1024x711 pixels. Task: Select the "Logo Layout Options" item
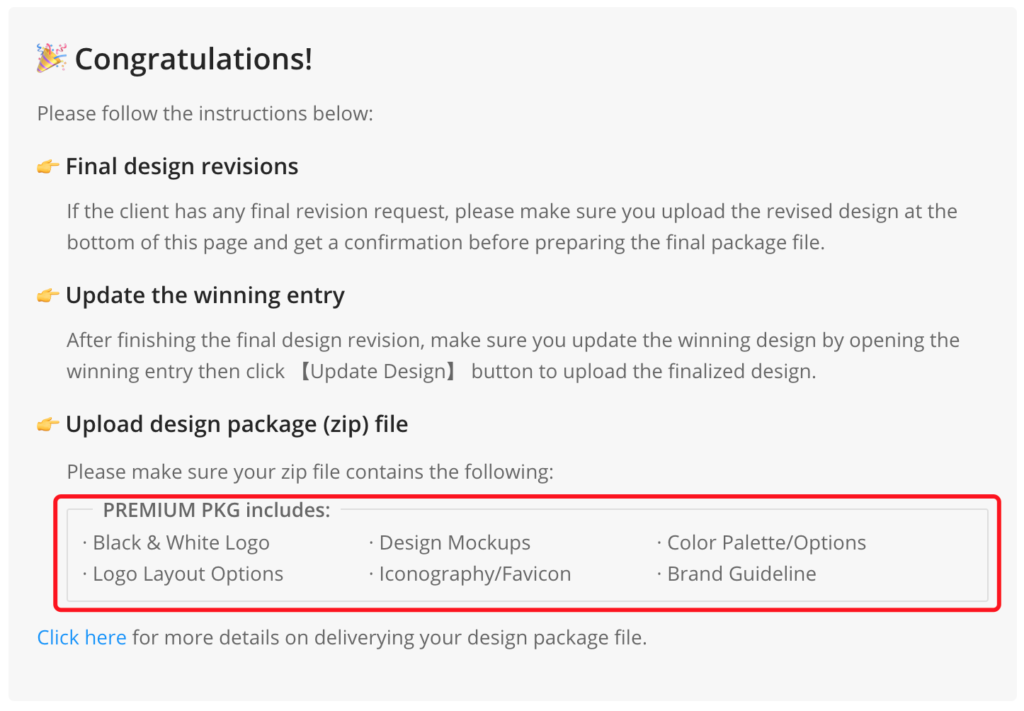[188, 574]
